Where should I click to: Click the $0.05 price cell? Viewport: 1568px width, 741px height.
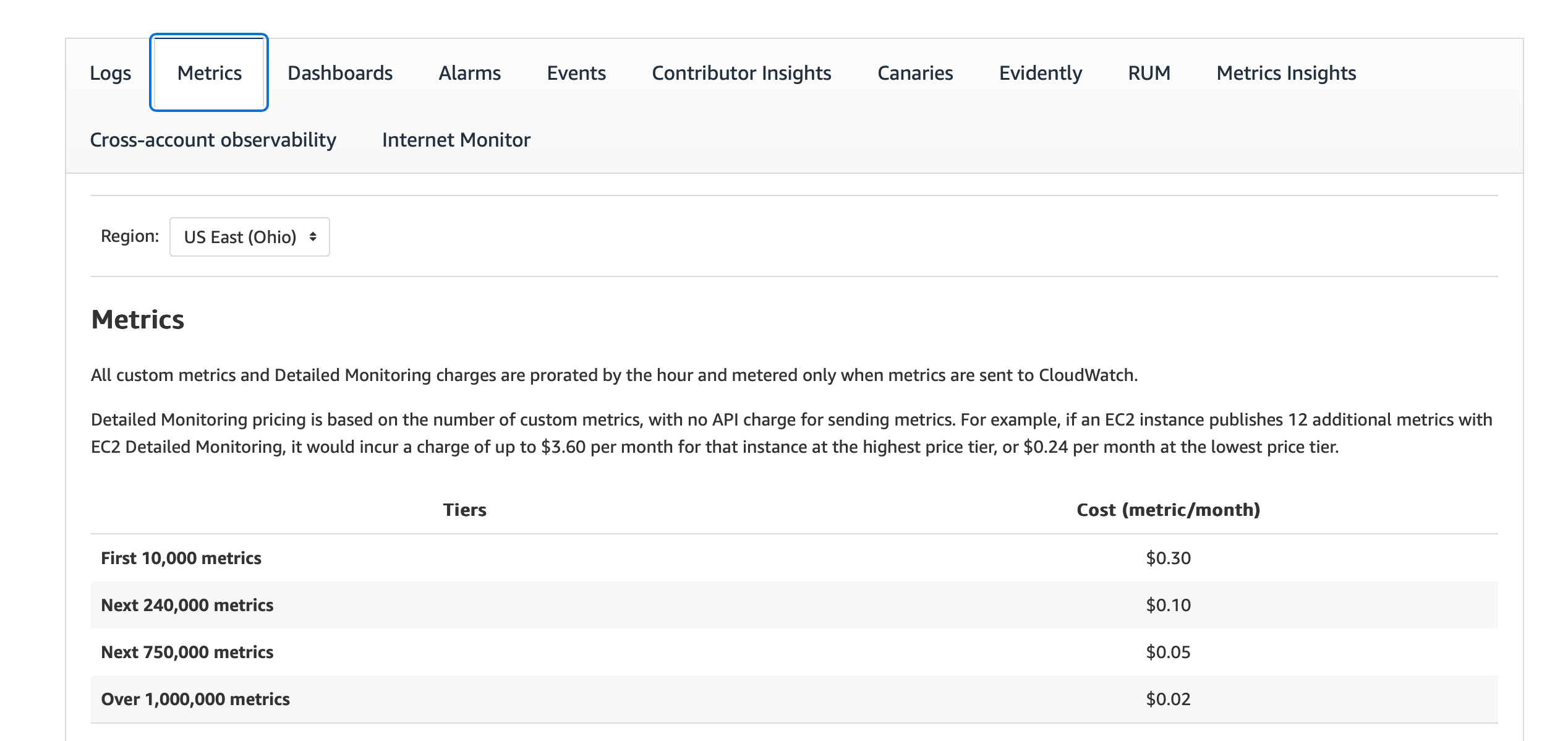click(1168, 652)
